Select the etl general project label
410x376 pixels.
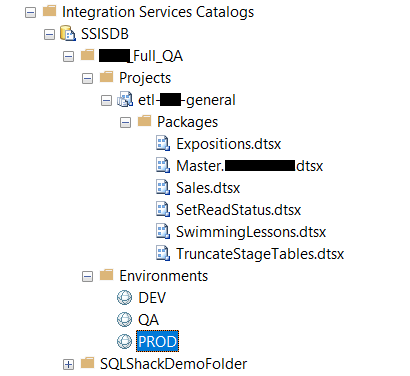pos(187,100)
